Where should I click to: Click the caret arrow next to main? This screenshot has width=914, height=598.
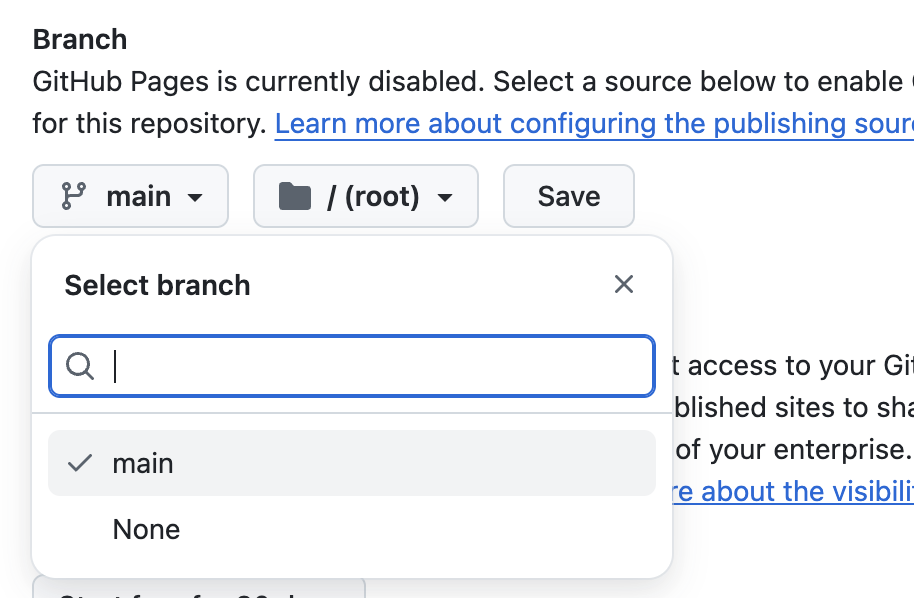click(195, 197)
